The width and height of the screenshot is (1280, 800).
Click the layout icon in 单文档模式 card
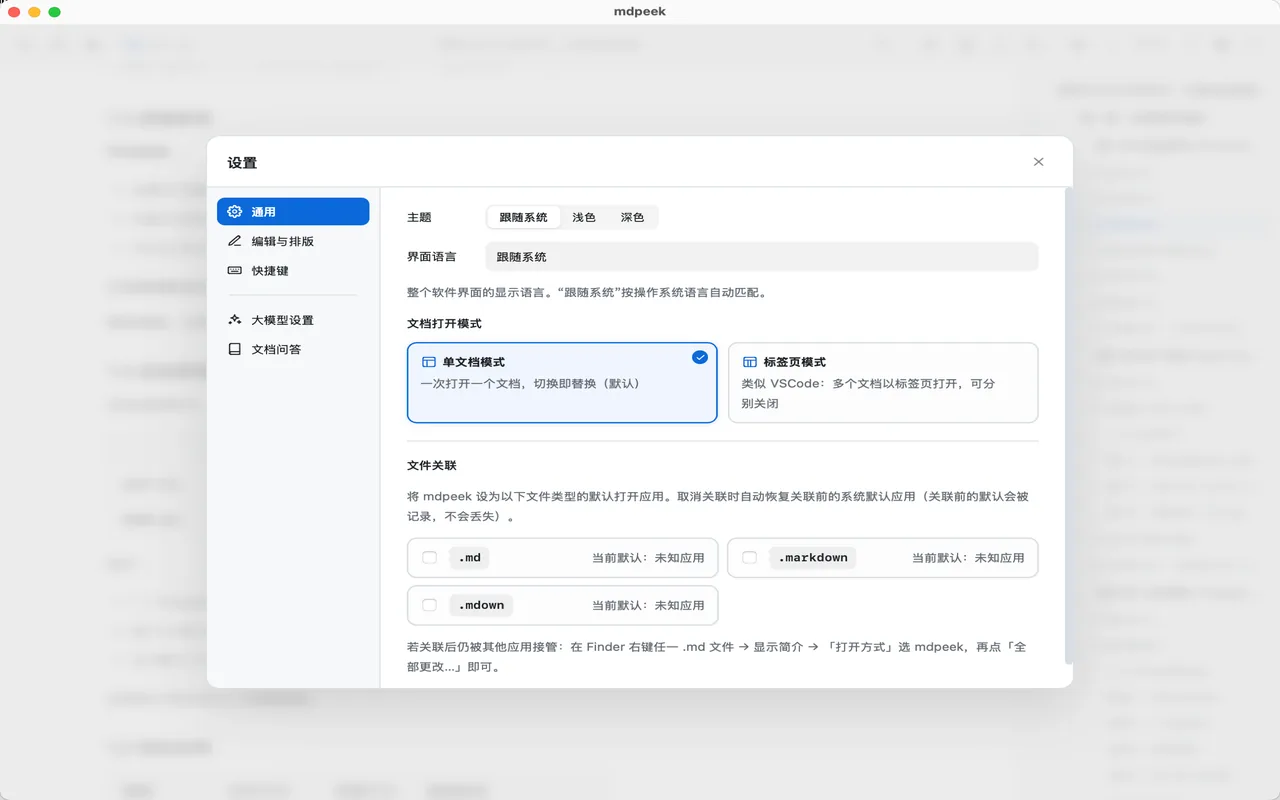[429, 362]
